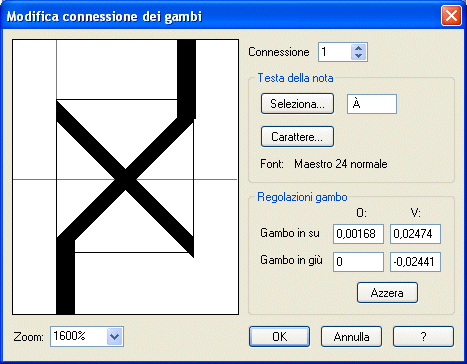Viewport: 467px width, 364px height.
Task: Increase the Connessione value with up arrow
Action: pyautogui.click(x=358, y=48)
